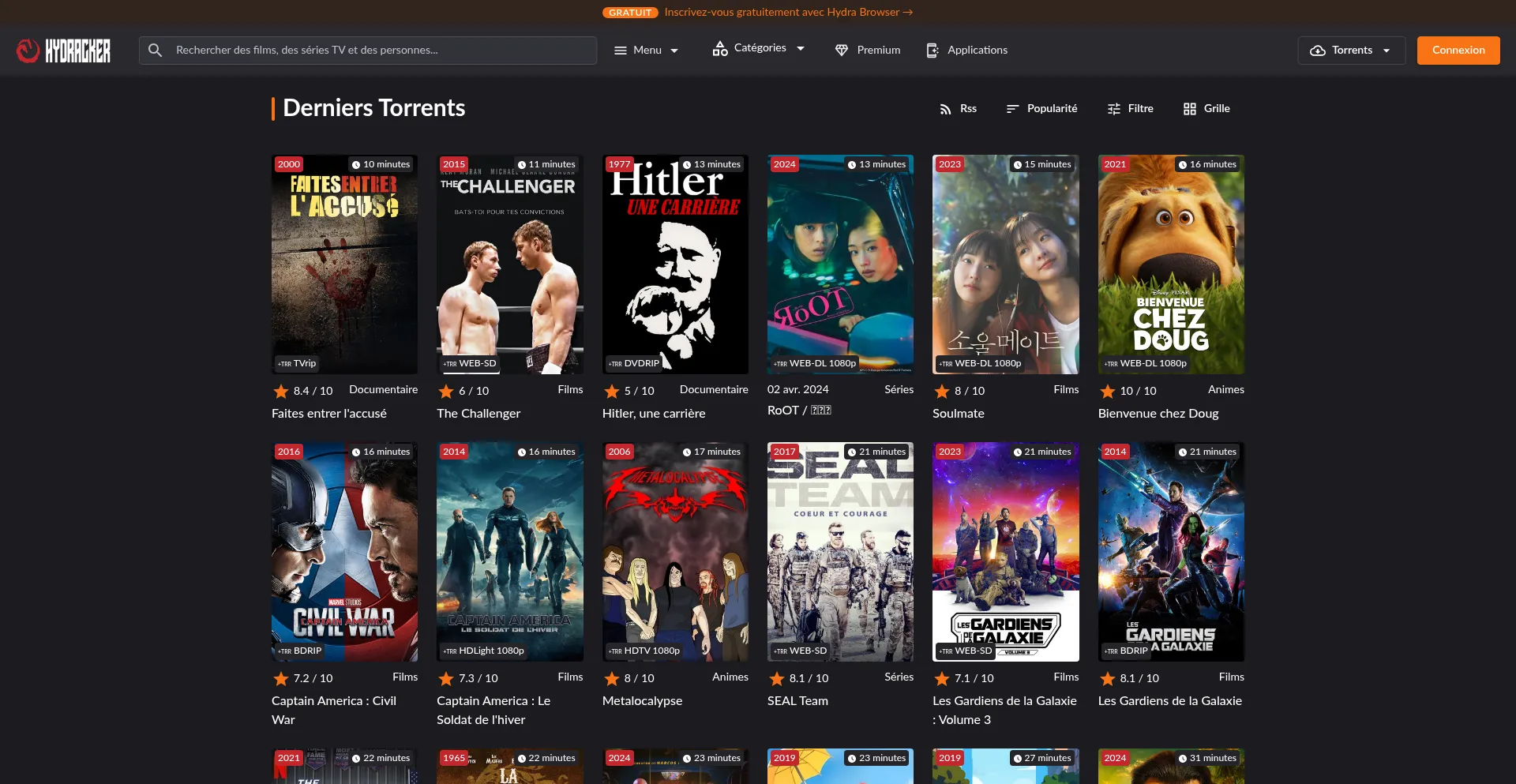Click the DVDRIP quality tag

(634, 364)
